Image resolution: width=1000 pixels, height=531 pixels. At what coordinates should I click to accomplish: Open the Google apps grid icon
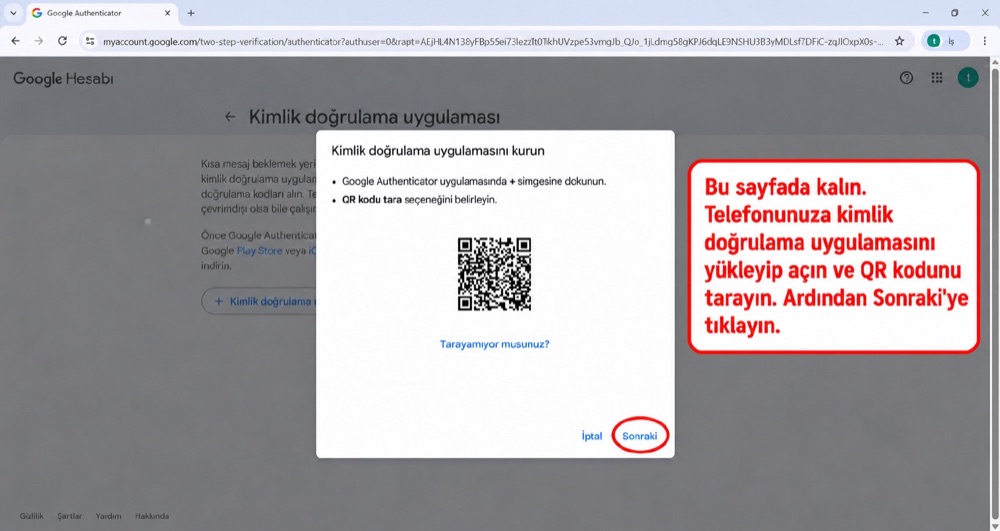[x=937, y=78]
